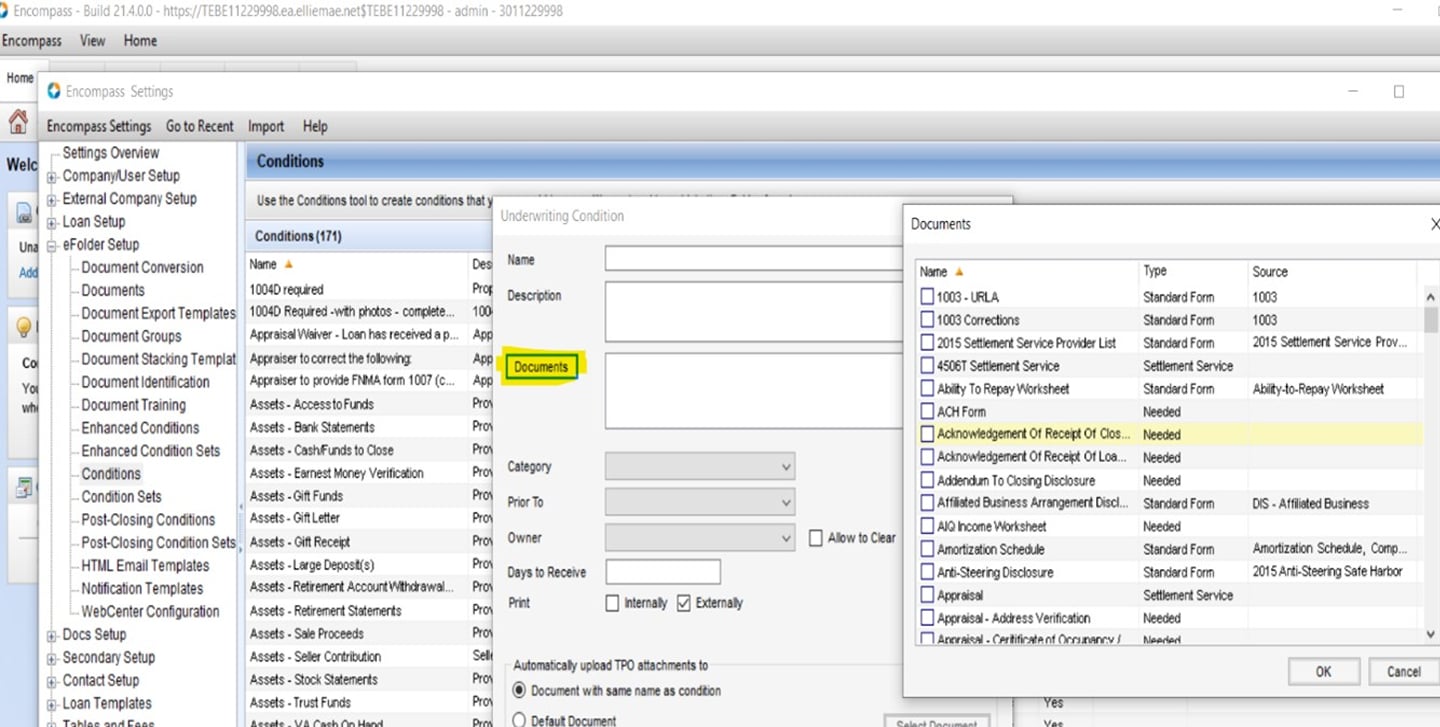
Task: Check the ACH Form document checkbox
Action: 927,411
